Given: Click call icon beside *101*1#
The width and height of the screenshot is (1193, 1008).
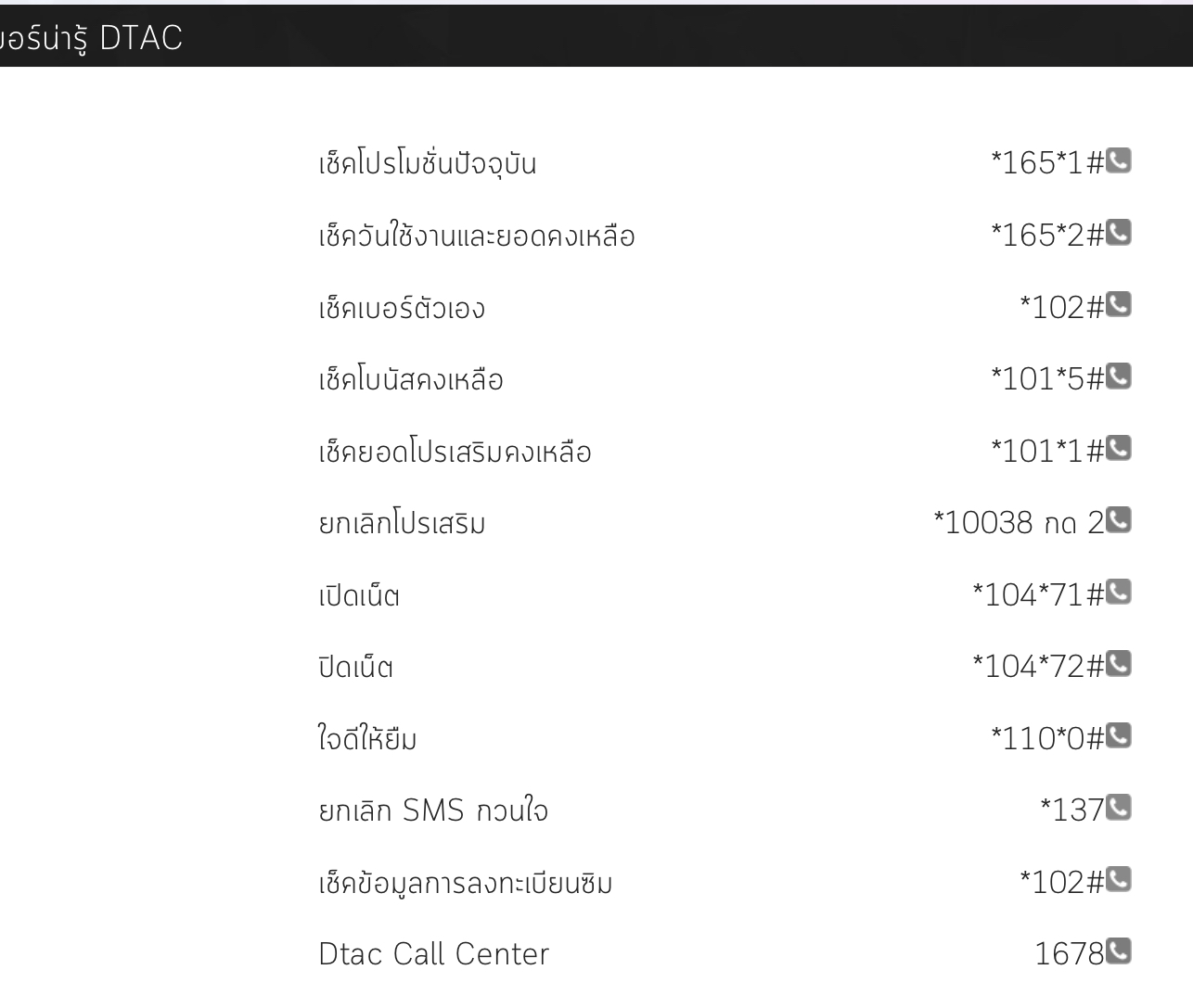Looking at the screenshot, I should (x=1119, y=448).
